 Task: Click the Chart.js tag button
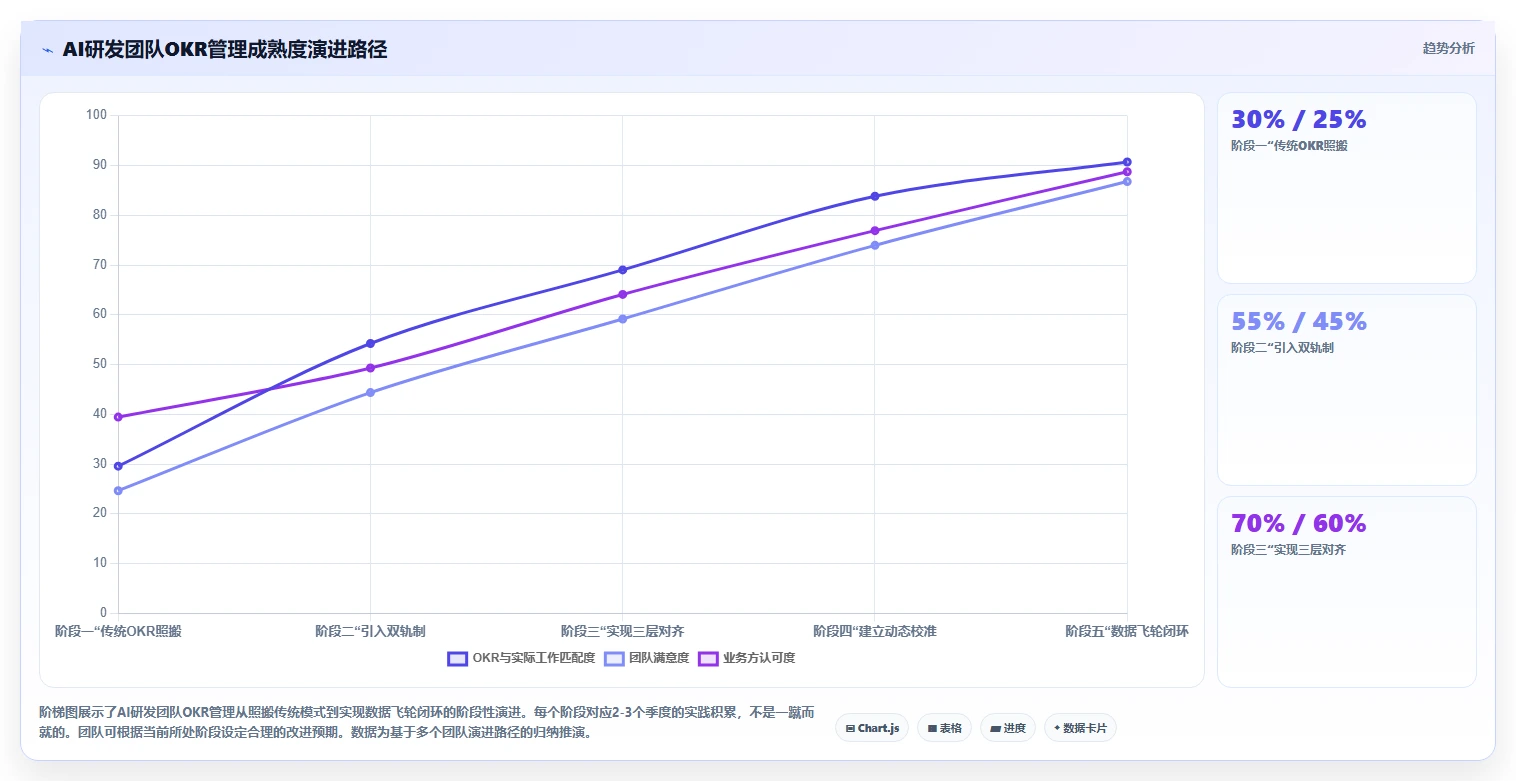coord(872,728)
